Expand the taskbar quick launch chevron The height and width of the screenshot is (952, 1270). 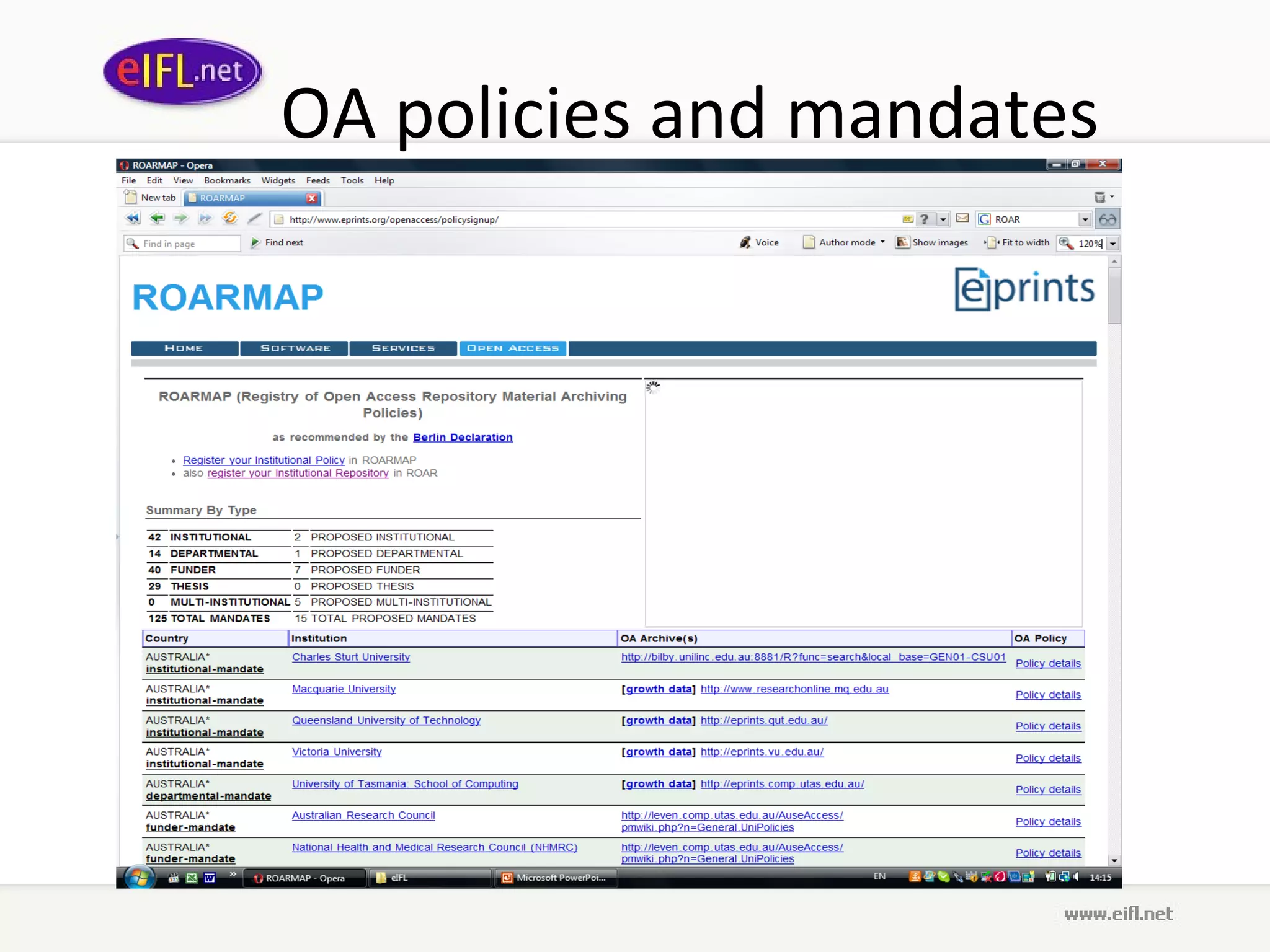coord(233,874)
